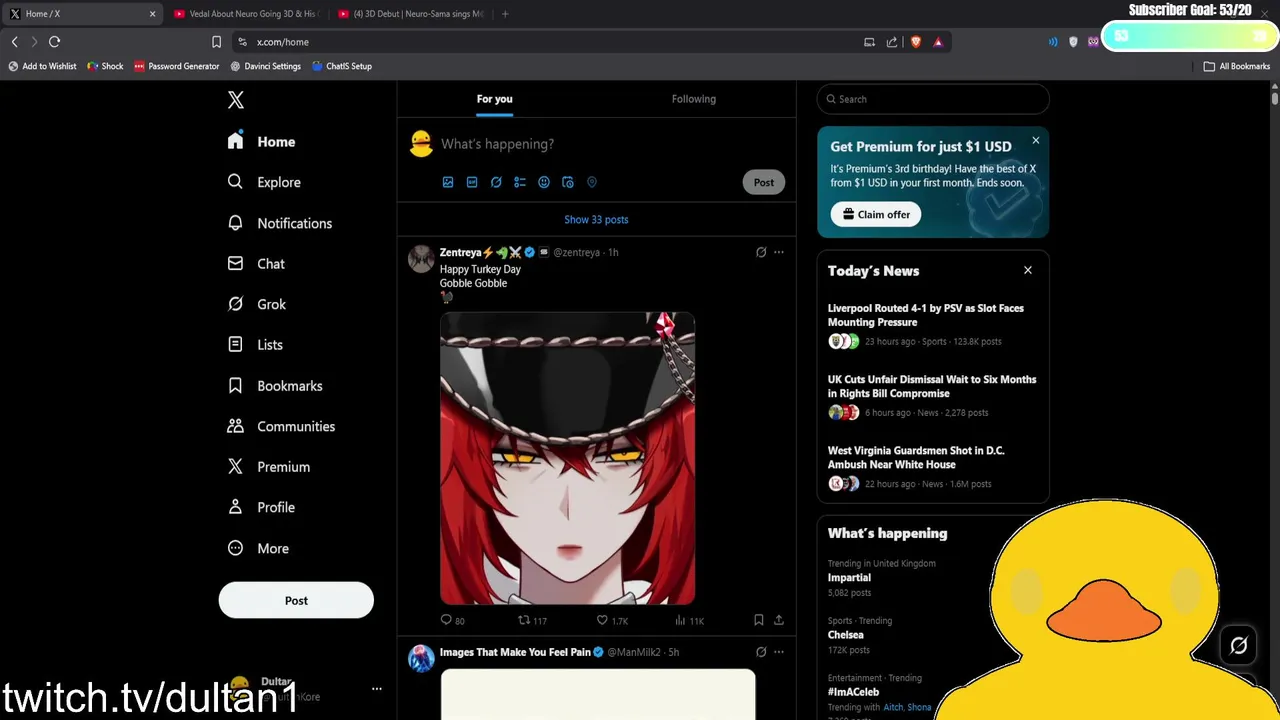1280x720 pixels.
Task: Open Lists in the sidebar
Action: point(255,345)
